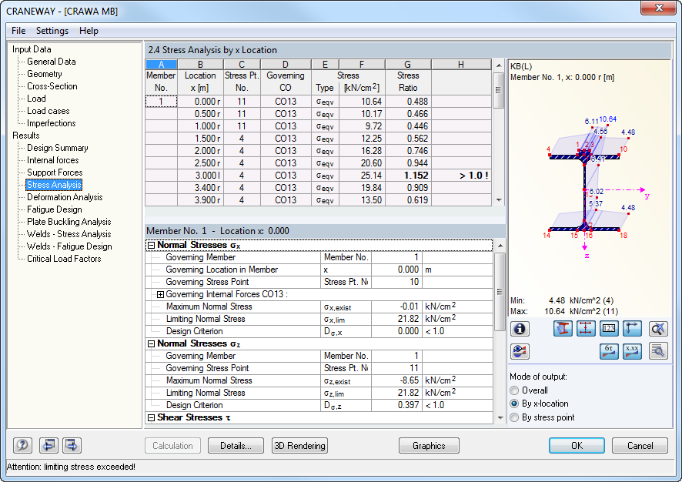The width and height of the screenshot is (682, 482).
Task: Click the help question mark icon
Action: click(x=21, y=446)
